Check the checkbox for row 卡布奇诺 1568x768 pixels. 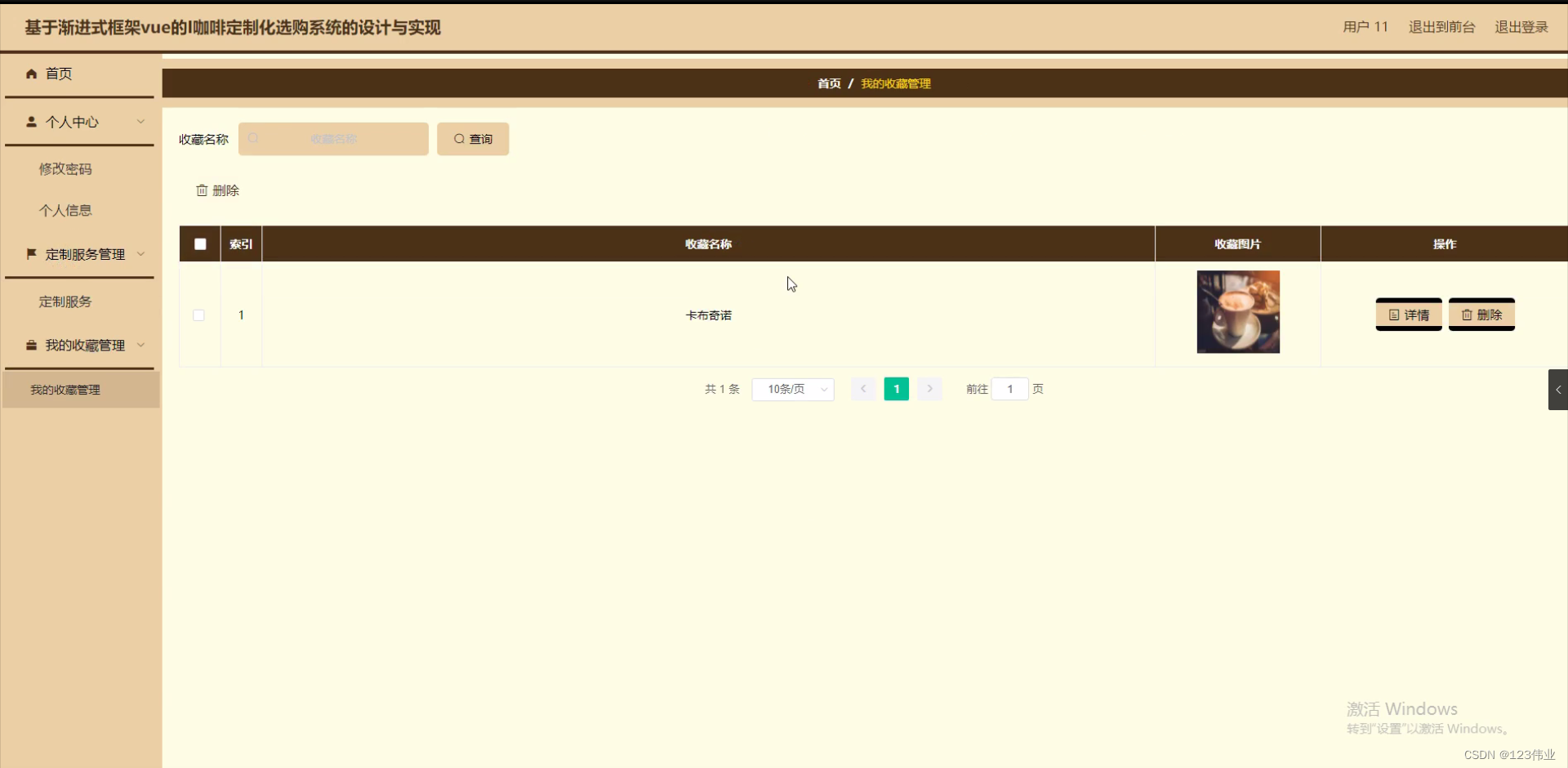pyautogui.click(x=198, y=315)
